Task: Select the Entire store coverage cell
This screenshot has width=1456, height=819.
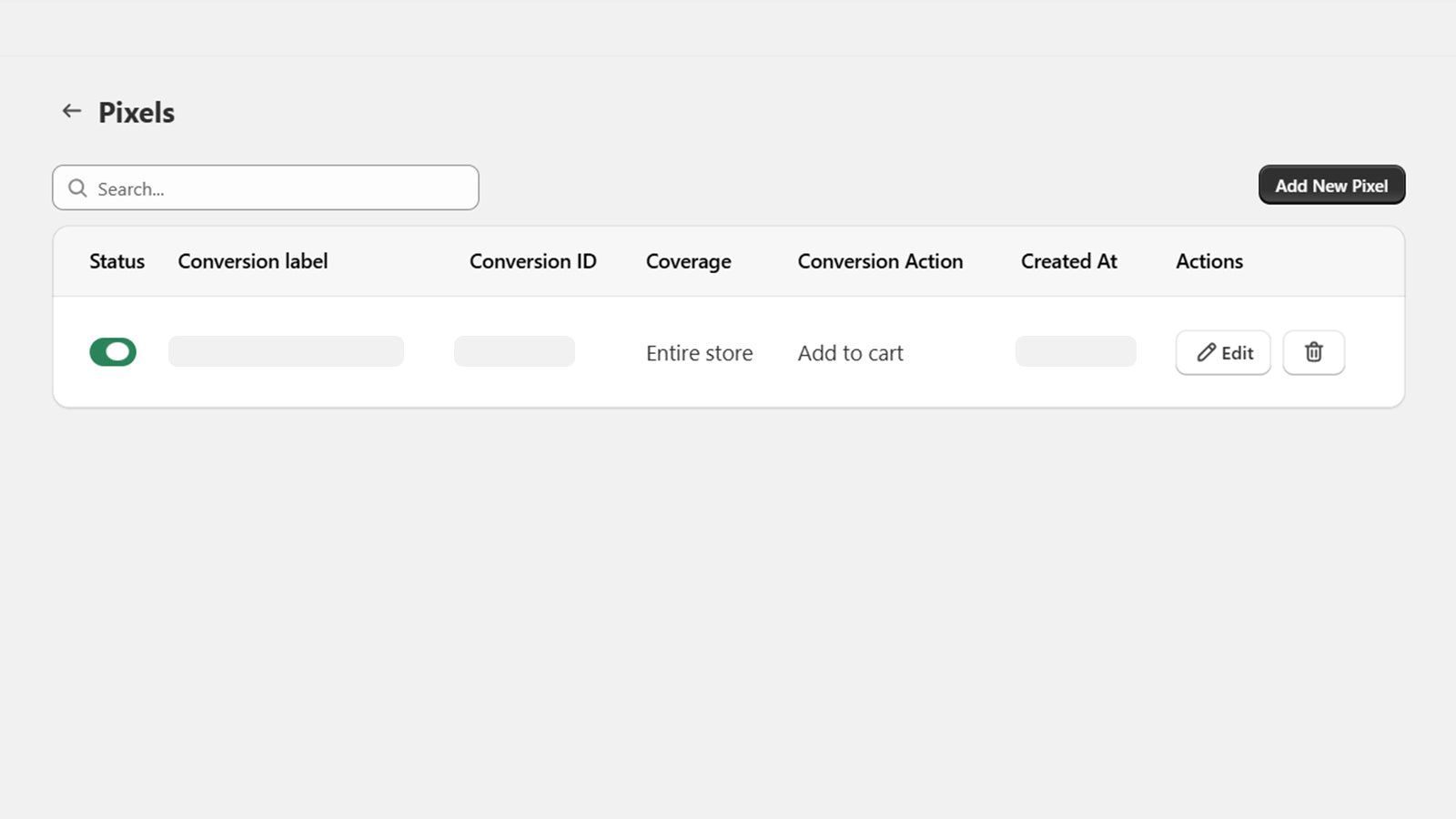Action: tap(700, 353)
